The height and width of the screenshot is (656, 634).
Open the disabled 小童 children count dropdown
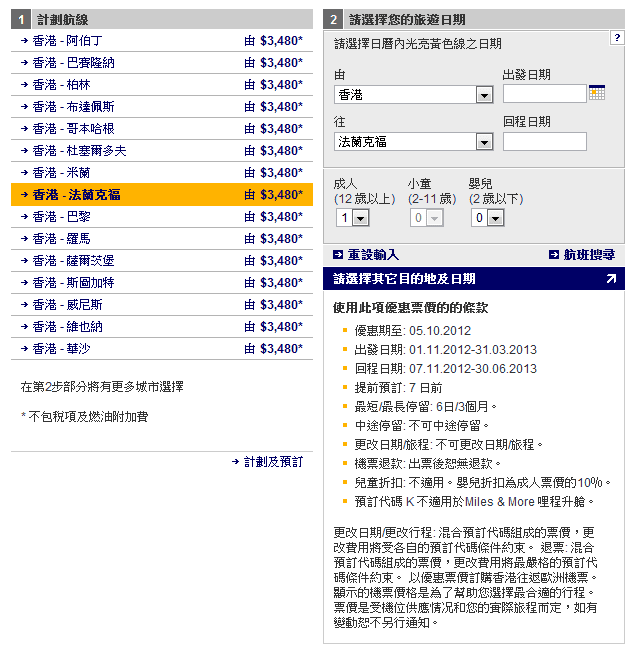click(434, 218)
